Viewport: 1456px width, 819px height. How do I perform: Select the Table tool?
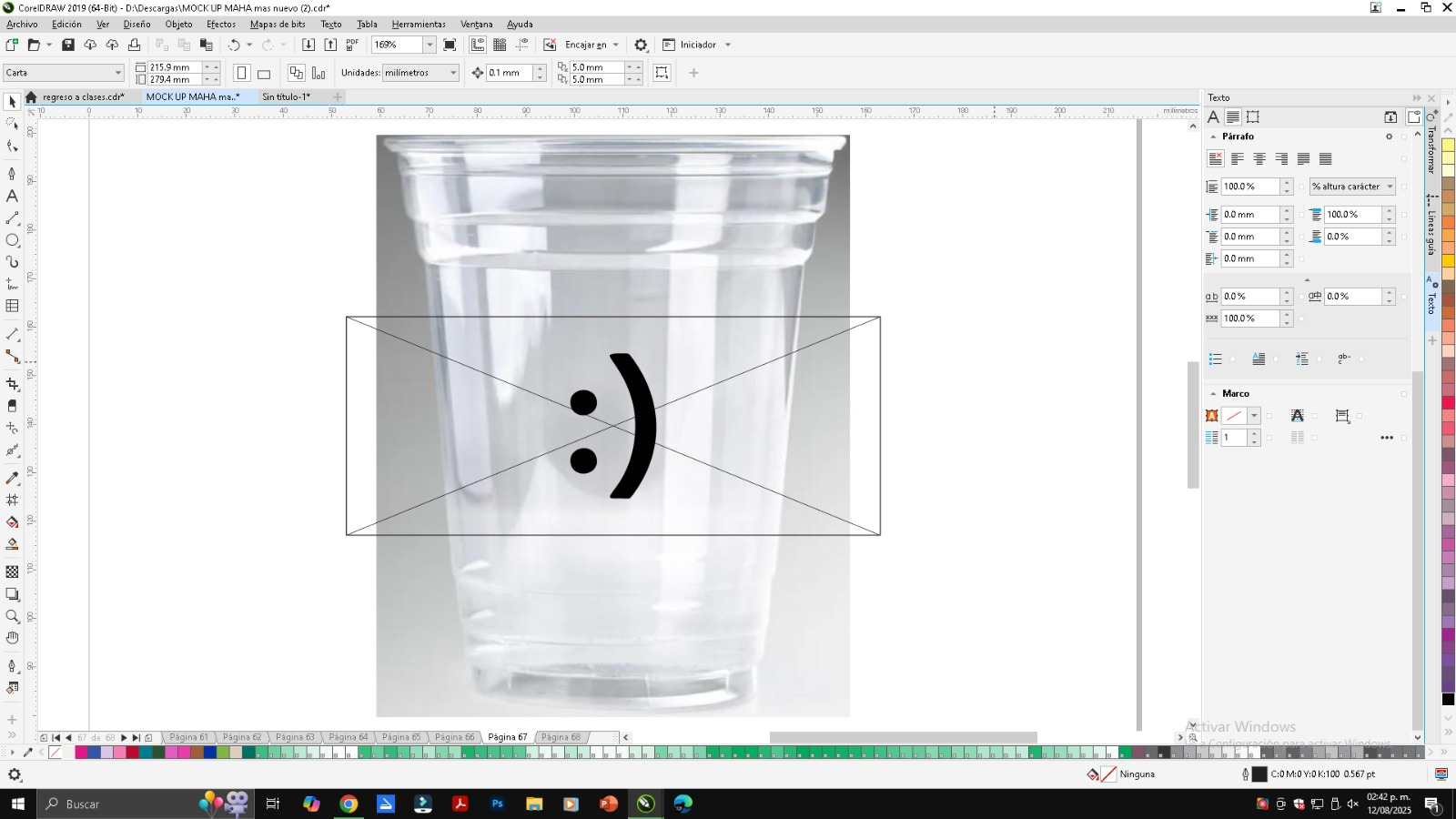(x=12, y=306)
